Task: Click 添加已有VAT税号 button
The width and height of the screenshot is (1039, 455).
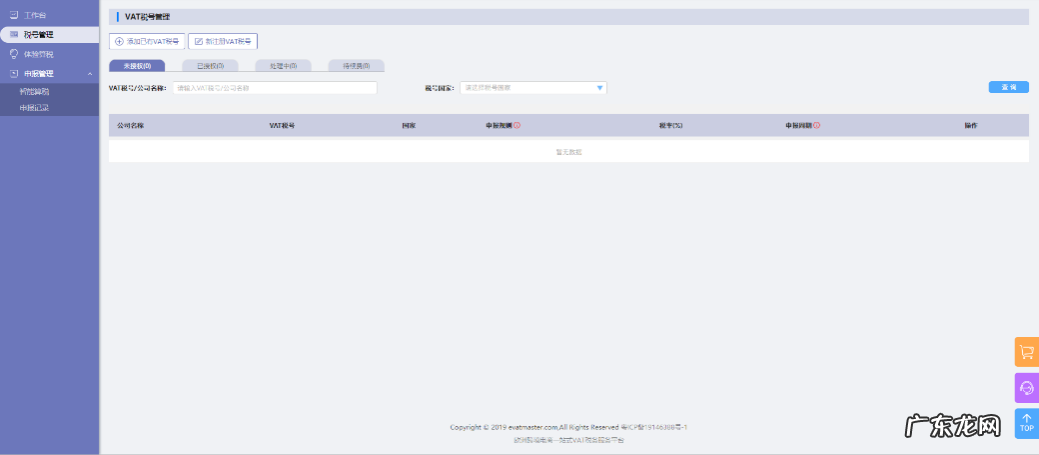Action: pyautogui.click(x=146, y=41)
